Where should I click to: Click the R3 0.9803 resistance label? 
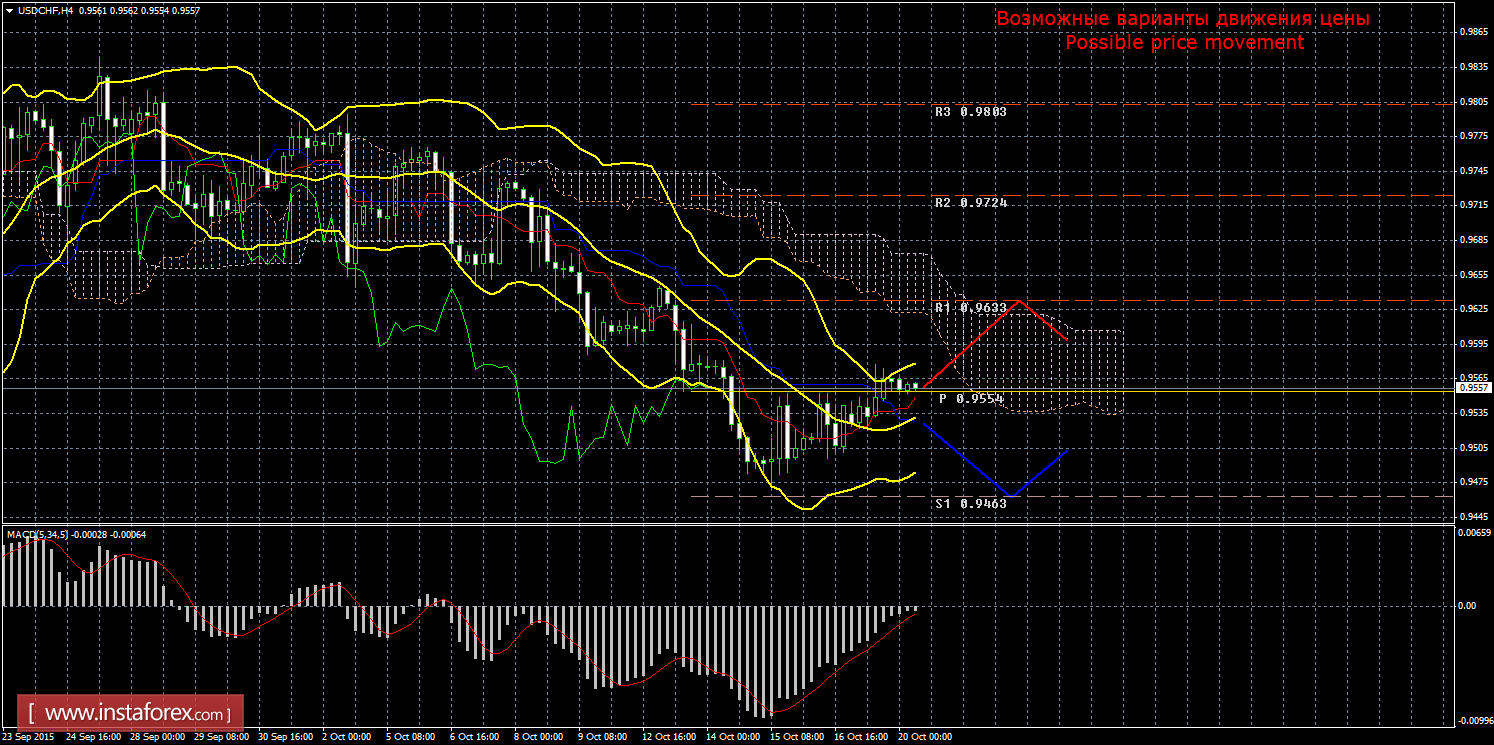[970, 112]
